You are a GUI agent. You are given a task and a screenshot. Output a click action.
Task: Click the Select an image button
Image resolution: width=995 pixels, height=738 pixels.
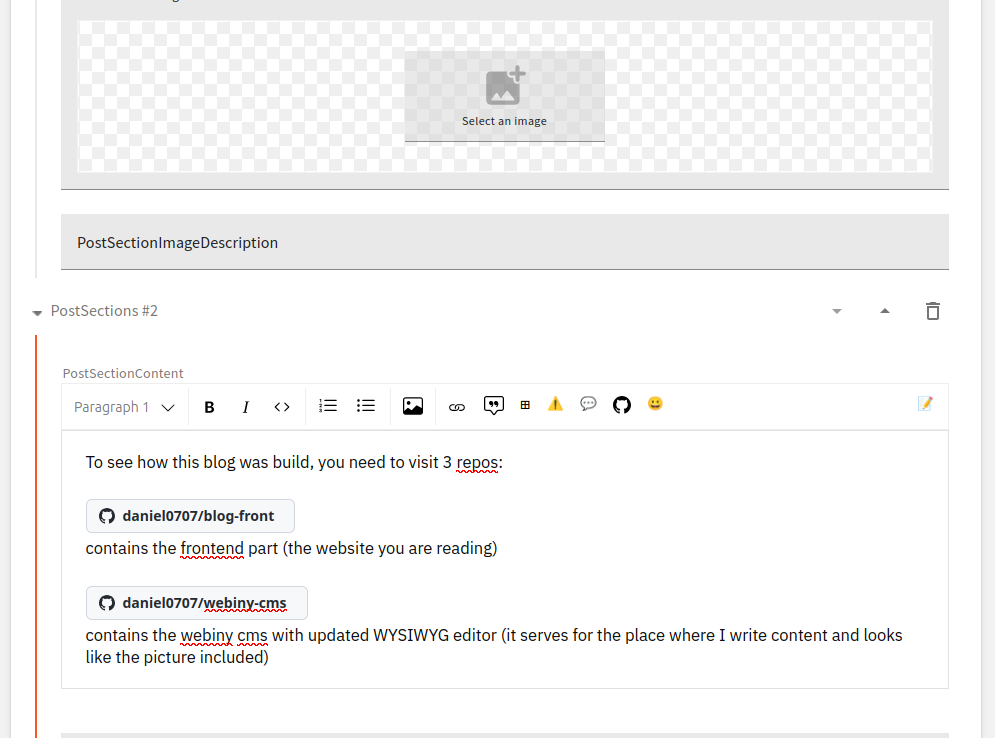(x=504, y=95)
